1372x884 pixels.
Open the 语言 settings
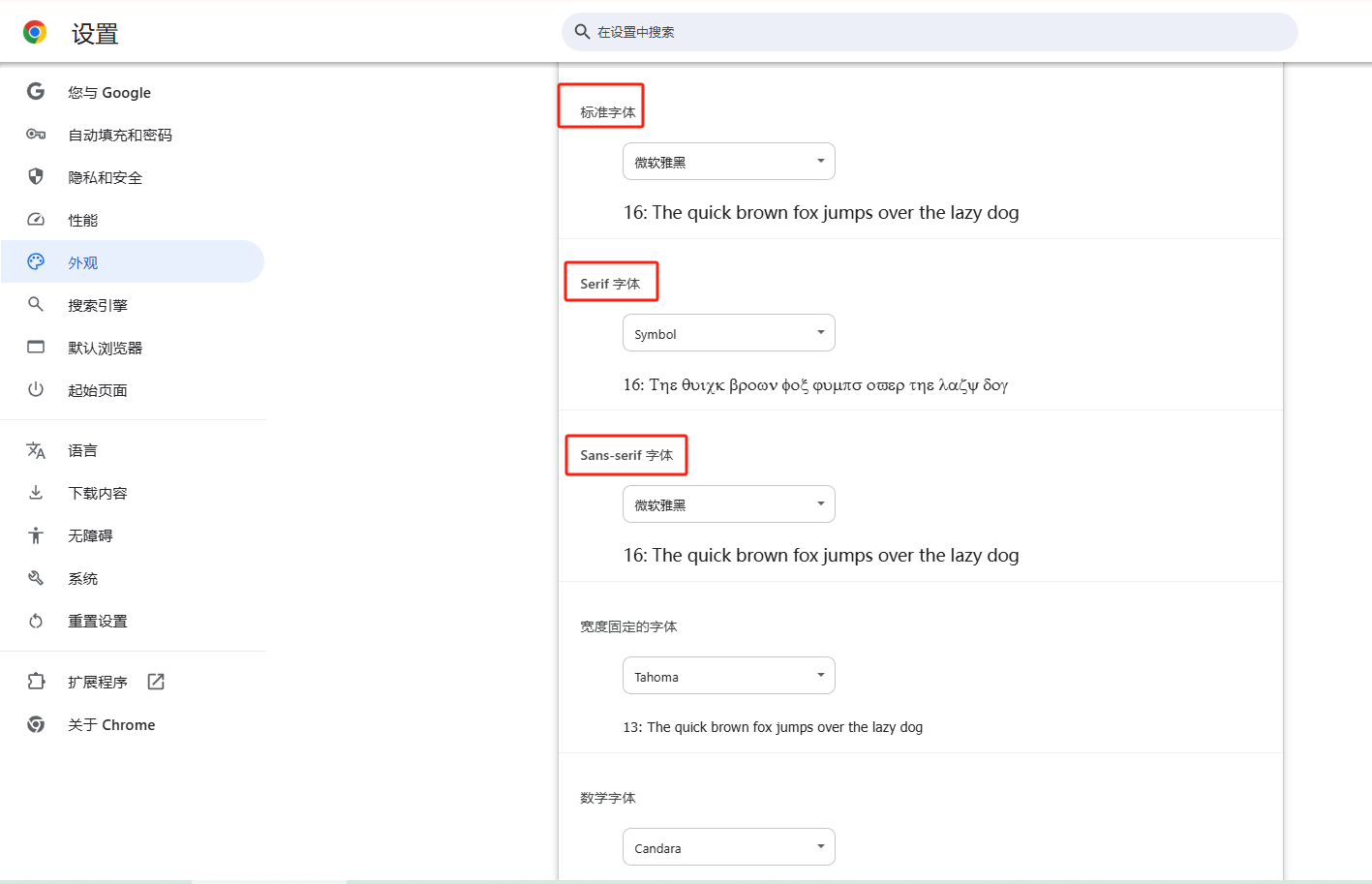tap(133, 450)
